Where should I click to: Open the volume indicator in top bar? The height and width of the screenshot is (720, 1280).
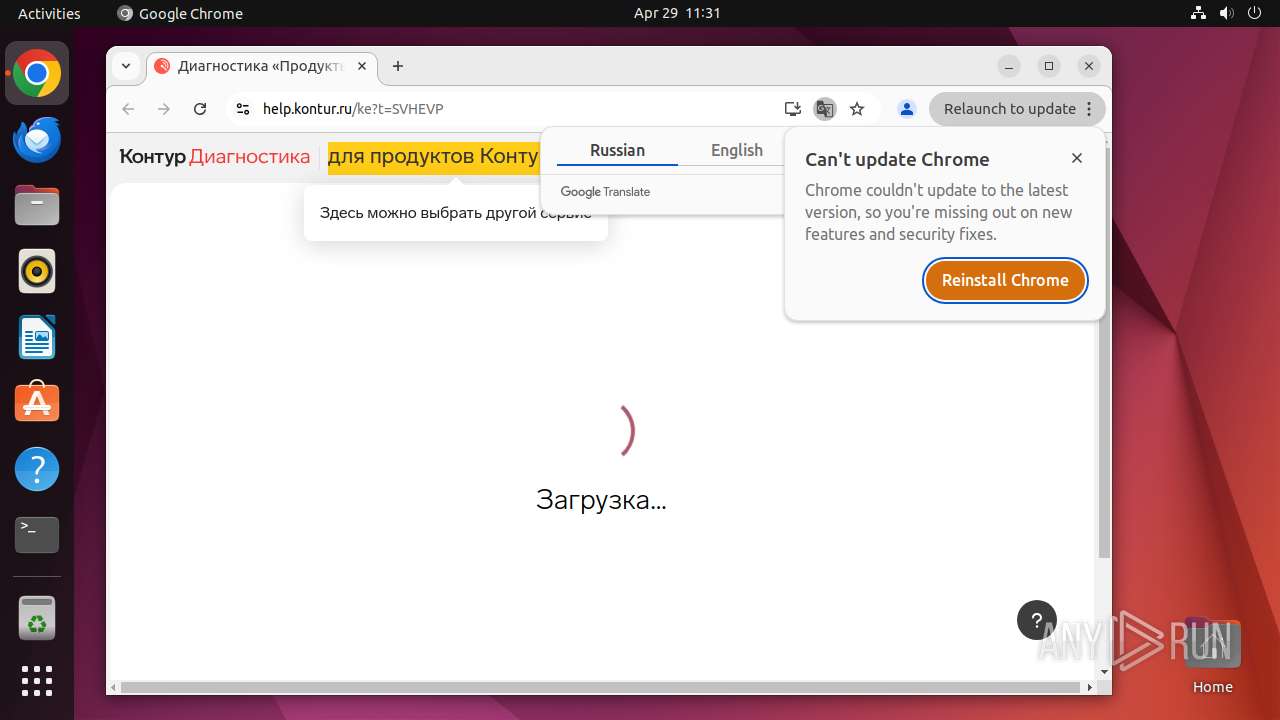coord(1227,13)
